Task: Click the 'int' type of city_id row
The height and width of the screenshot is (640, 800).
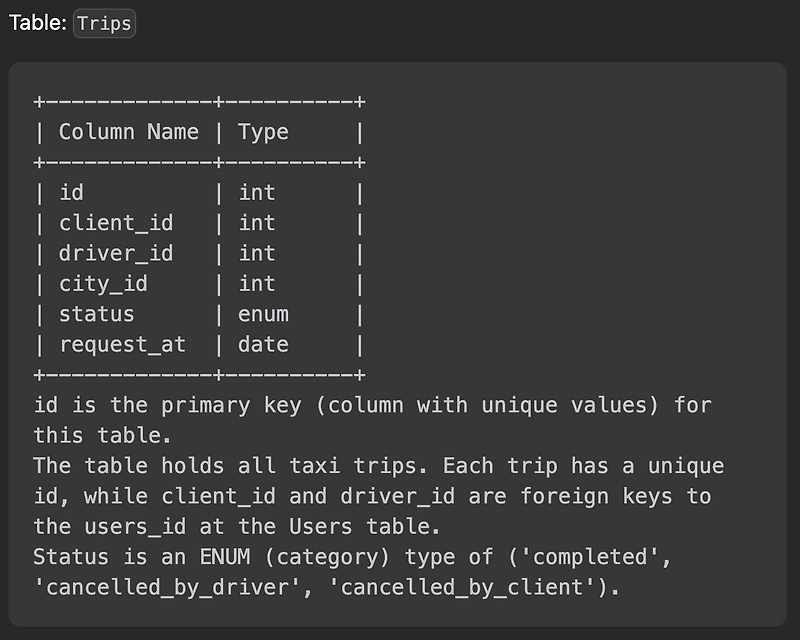Action: pos(257,284)
